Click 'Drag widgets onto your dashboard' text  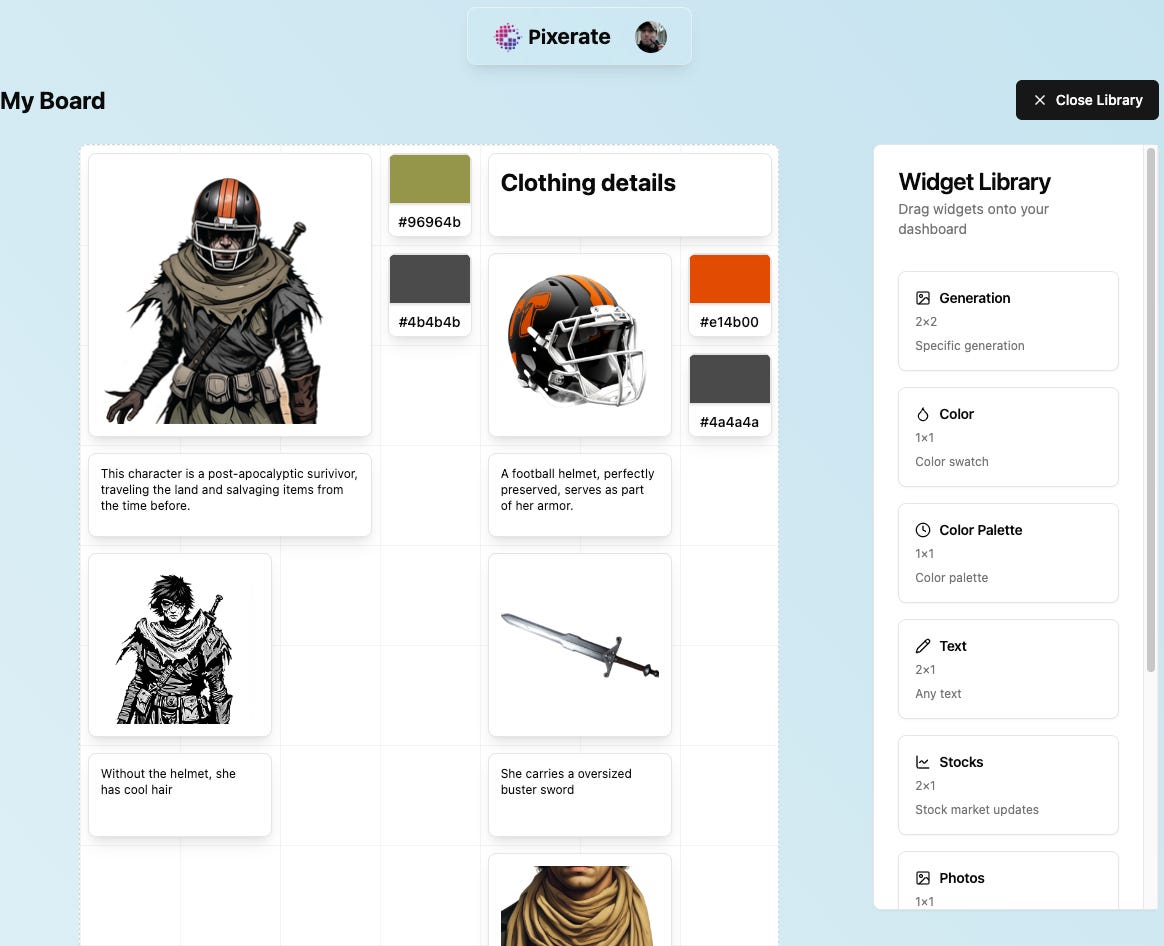click(x=973, y=219)
